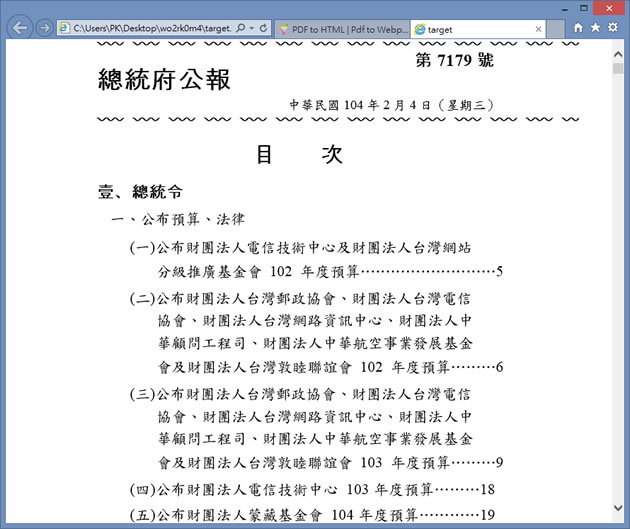Click page number 18 for item (四)
This screenshot has width=630, height=529.
(x=488, y=490)
